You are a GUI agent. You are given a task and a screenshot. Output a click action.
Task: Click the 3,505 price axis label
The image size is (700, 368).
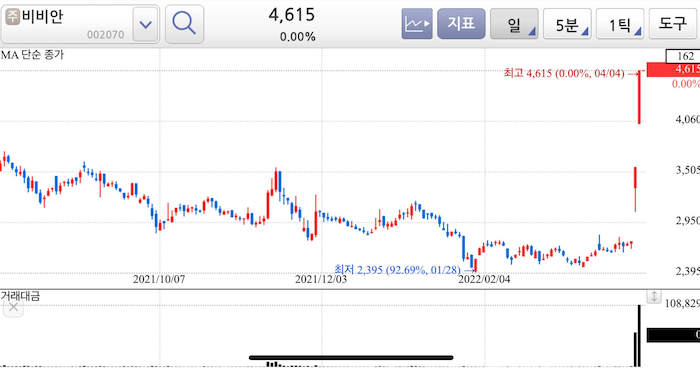tap(688, 170)
